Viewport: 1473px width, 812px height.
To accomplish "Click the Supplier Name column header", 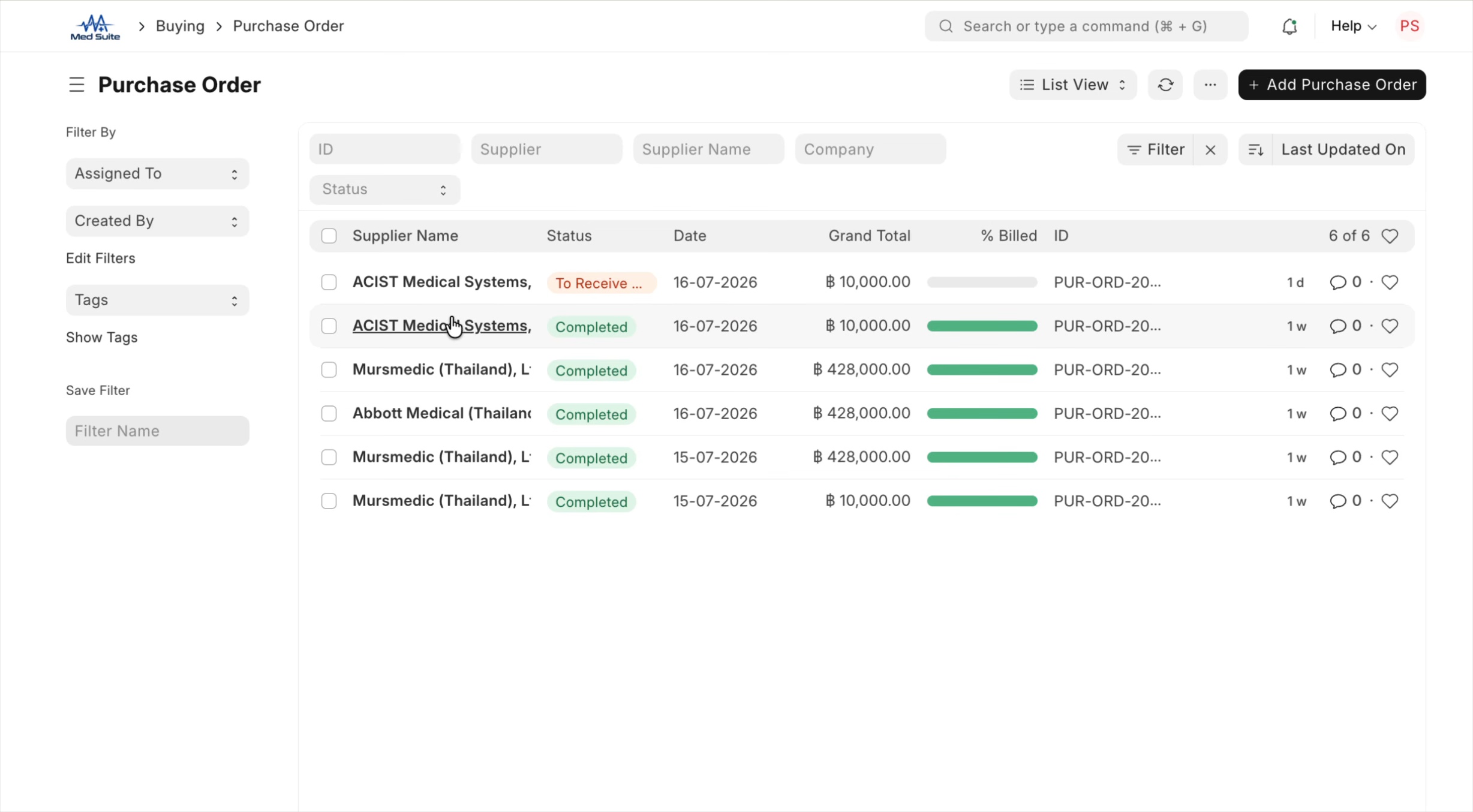I will pyautogui.click(x=405, y=236).
